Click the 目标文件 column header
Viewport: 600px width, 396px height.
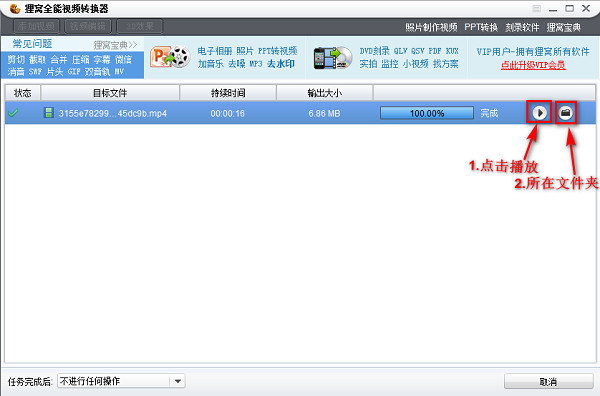(x=110, y=93)
